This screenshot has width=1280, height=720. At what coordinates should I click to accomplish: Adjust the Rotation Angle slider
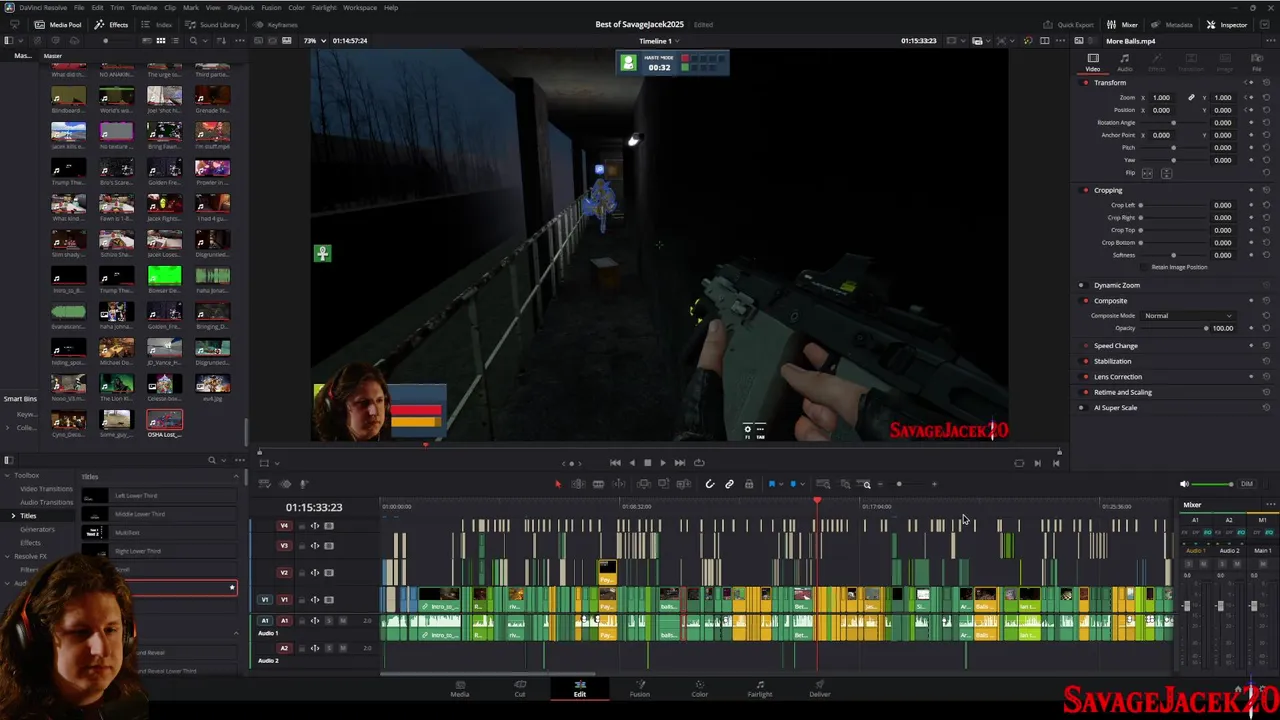1174,123
